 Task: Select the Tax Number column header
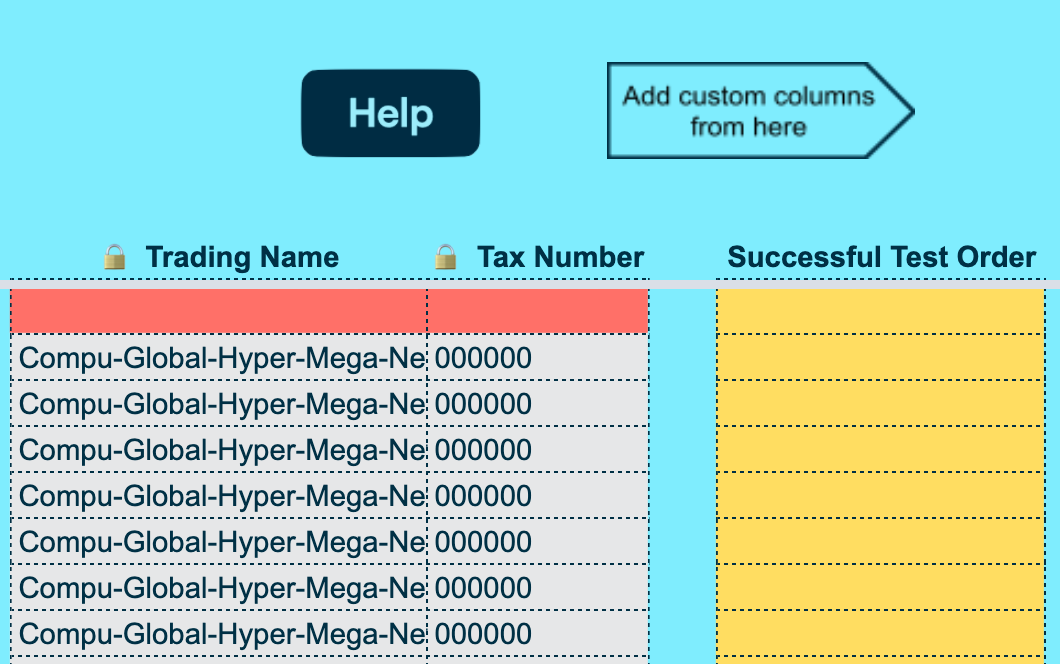point(560,257)
